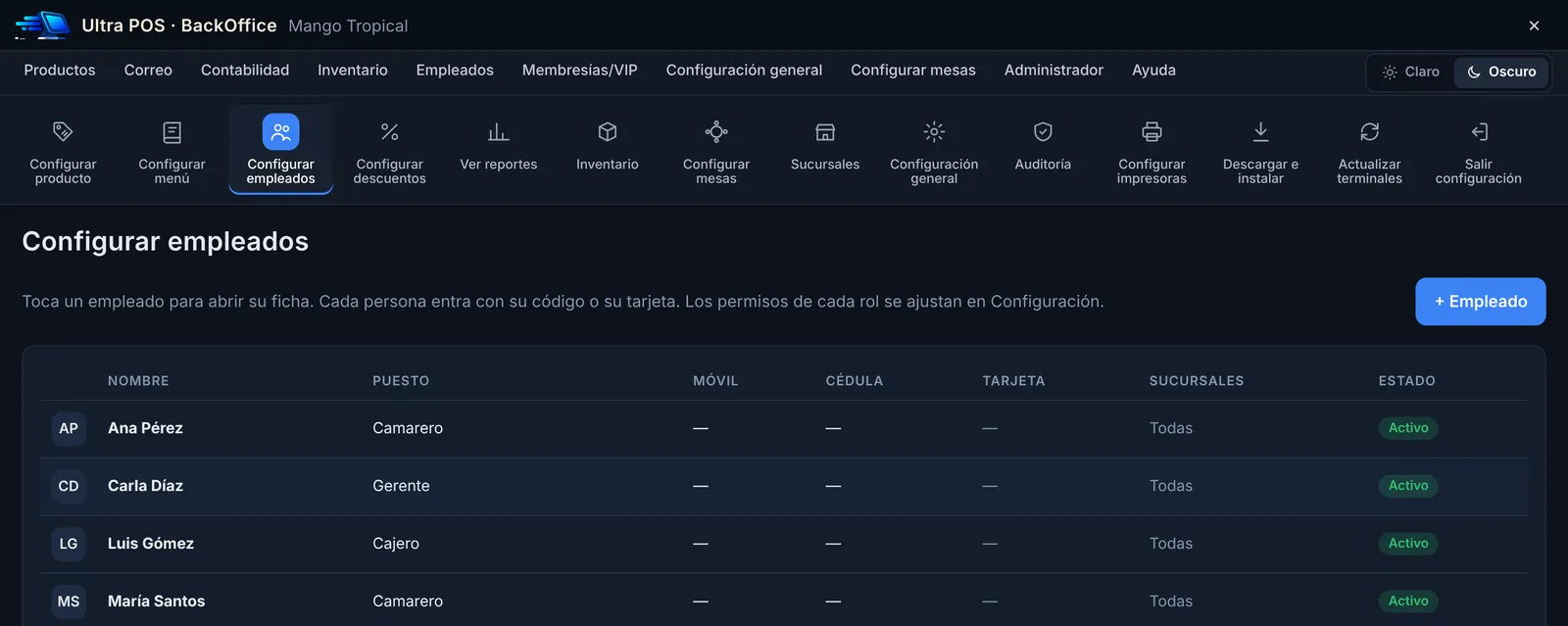Click Activo badge in Carla Díaz row
This screenshot has width=1568, height=626.
(x=1408, y=486)
